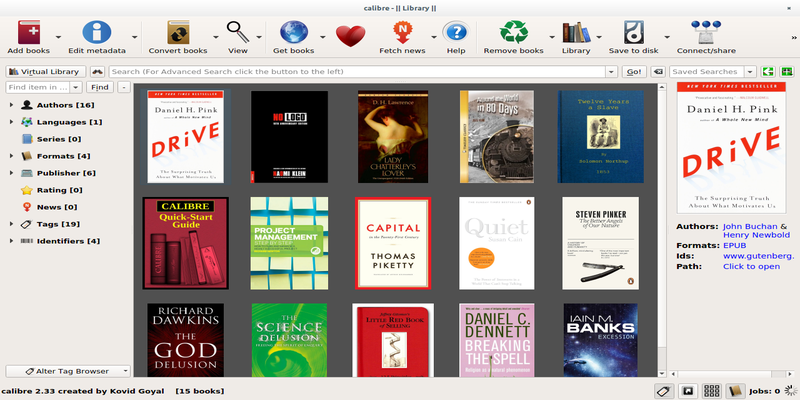Open Convert books dropdown arrow
The image size is (800, 400).
click(x=215, y=37)
